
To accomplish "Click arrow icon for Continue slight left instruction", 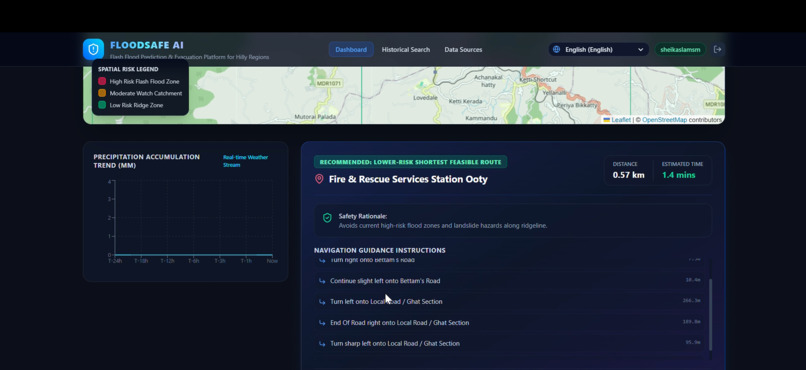I will 322,281.
